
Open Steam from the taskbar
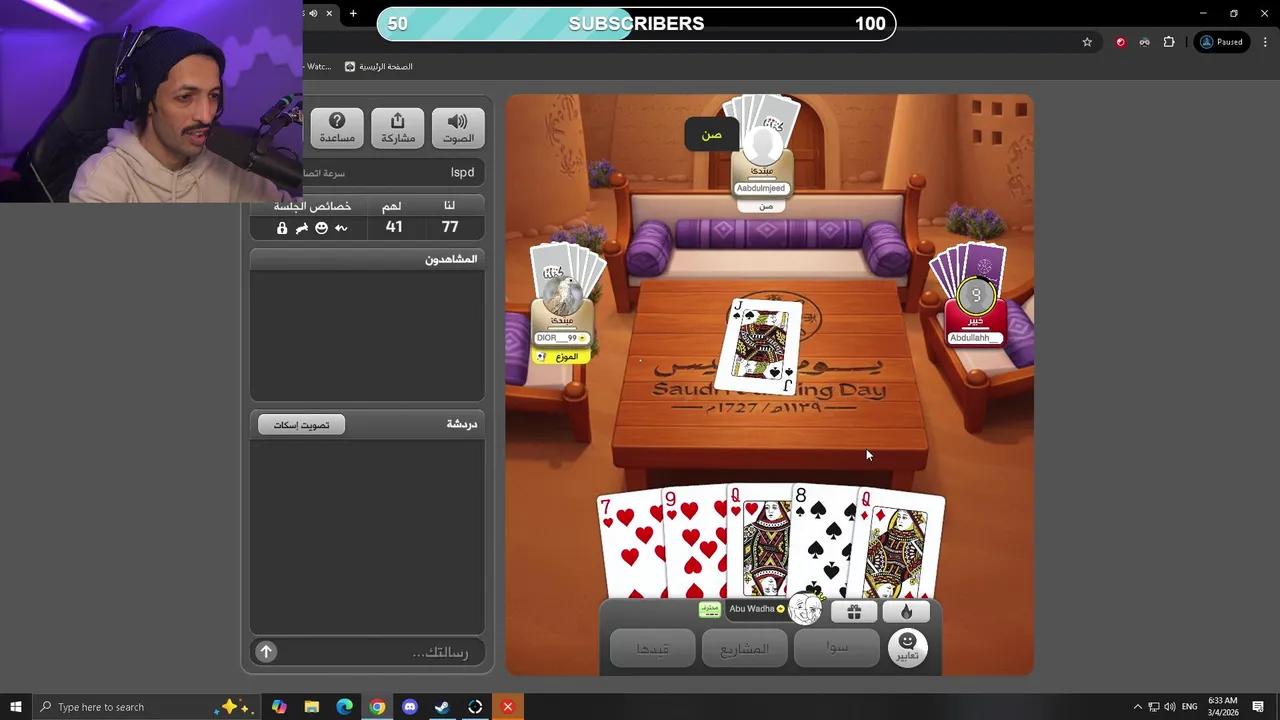pos(442,707)
